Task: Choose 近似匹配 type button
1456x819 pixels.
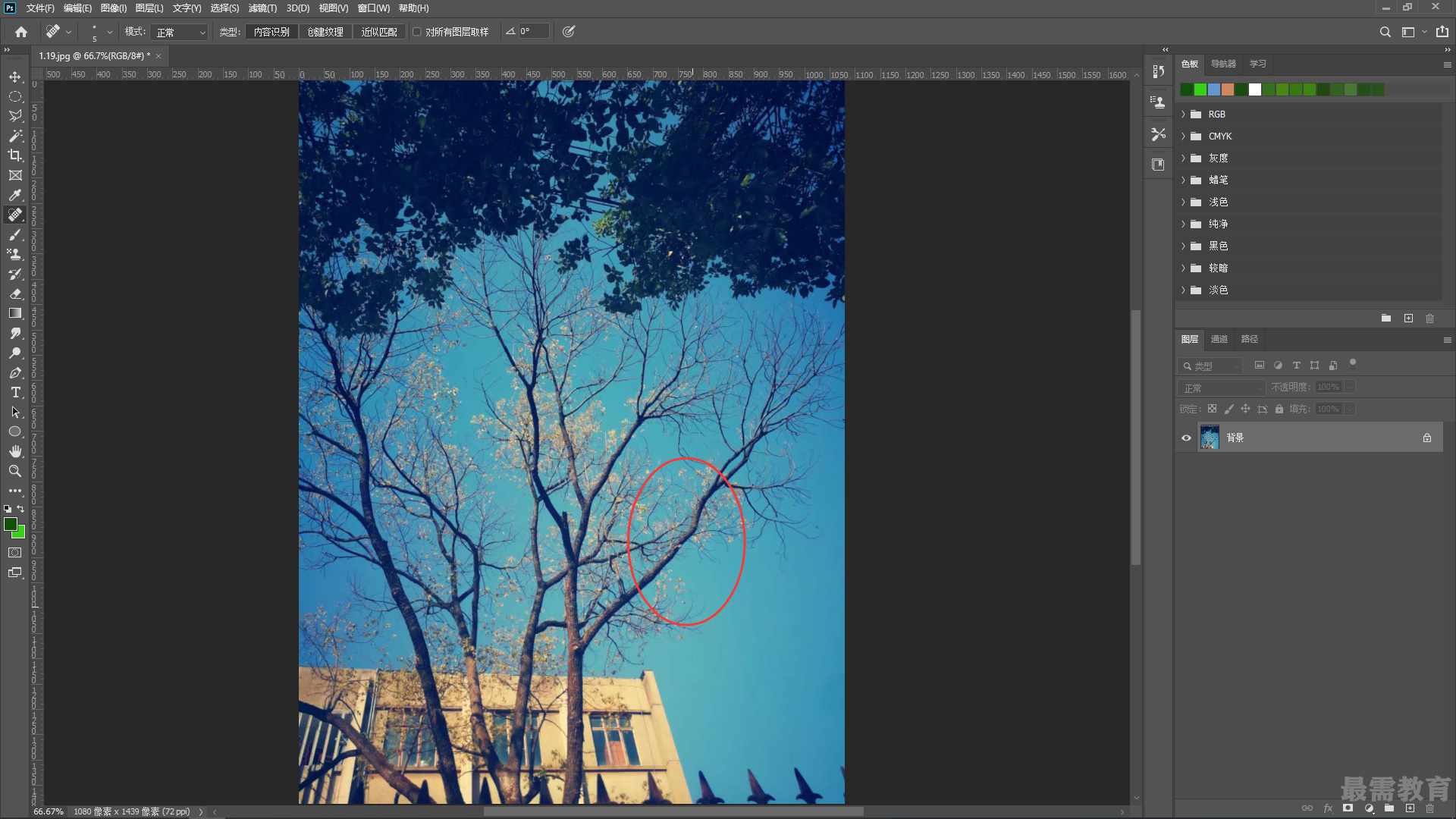Action: tap(379, 32)
